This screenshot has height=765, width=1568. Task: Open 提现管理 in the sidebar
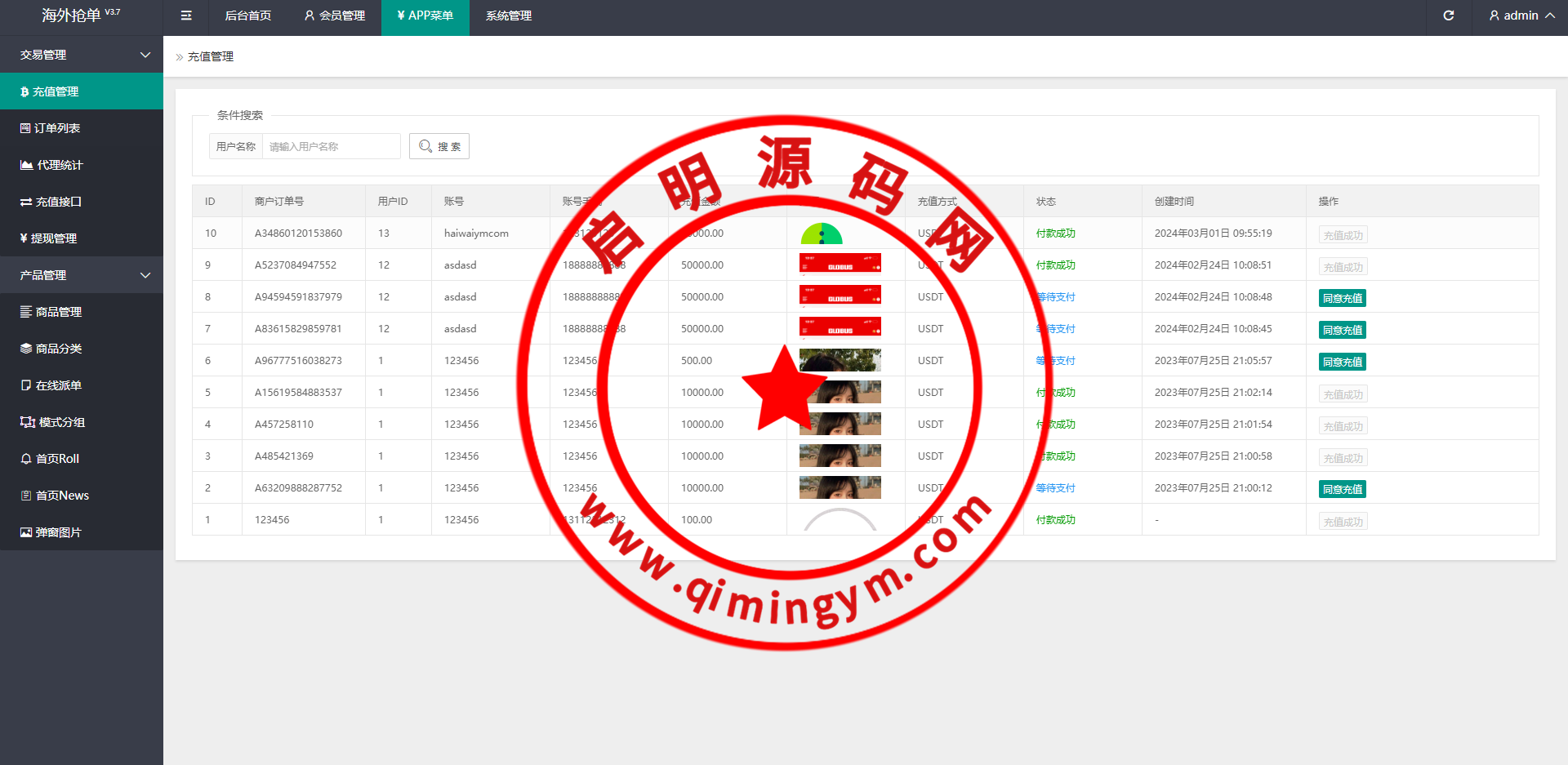click(54, 238)
